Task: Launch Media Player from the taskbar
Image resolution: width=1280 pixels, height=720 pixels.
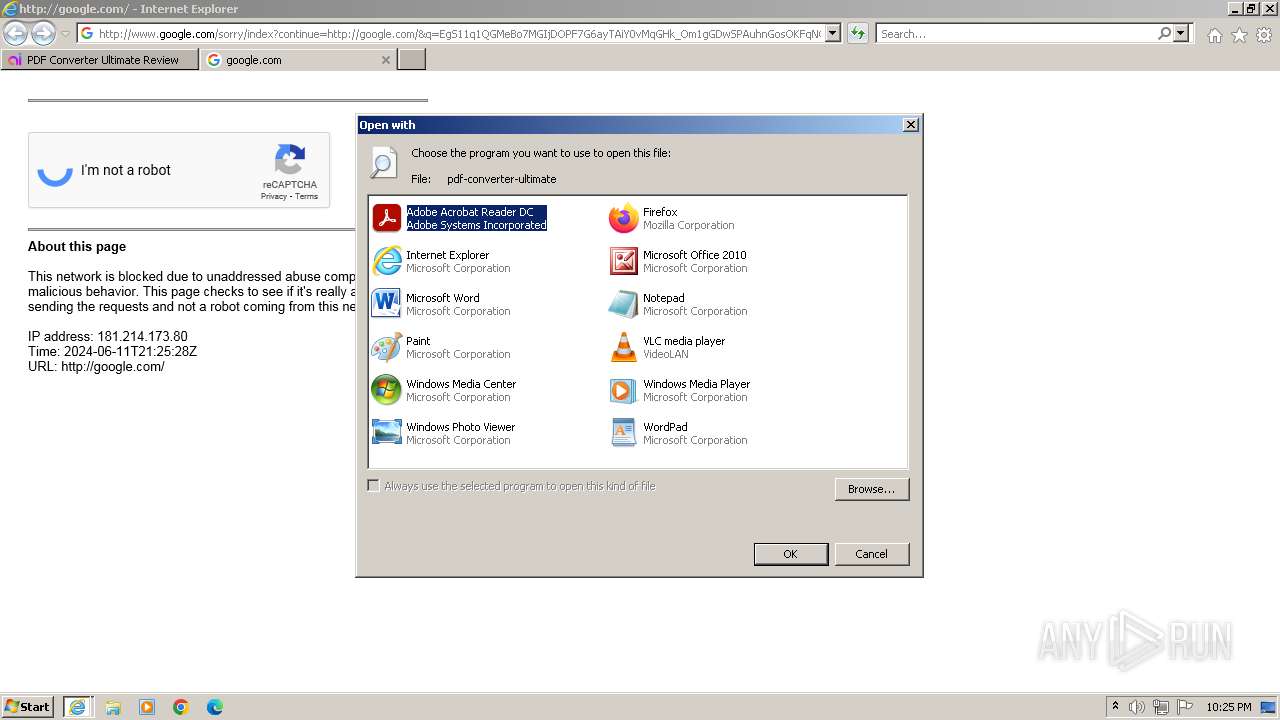Action: [147, 707]
